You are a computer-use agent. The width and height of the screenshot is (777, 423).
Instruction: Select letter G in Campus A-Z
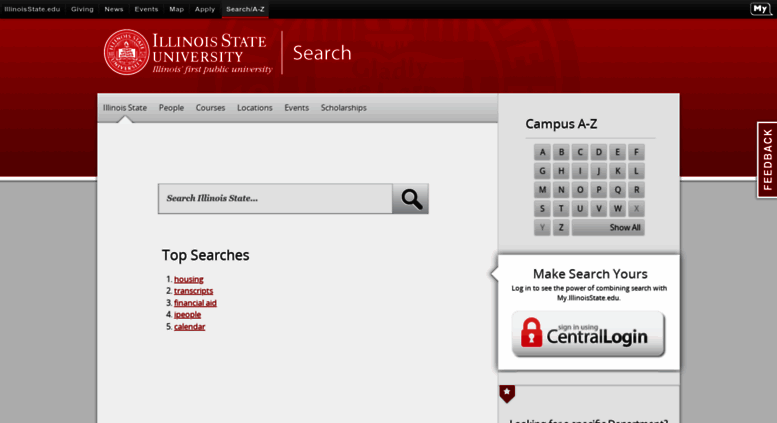pyautogui.click(x=542, y=171)
